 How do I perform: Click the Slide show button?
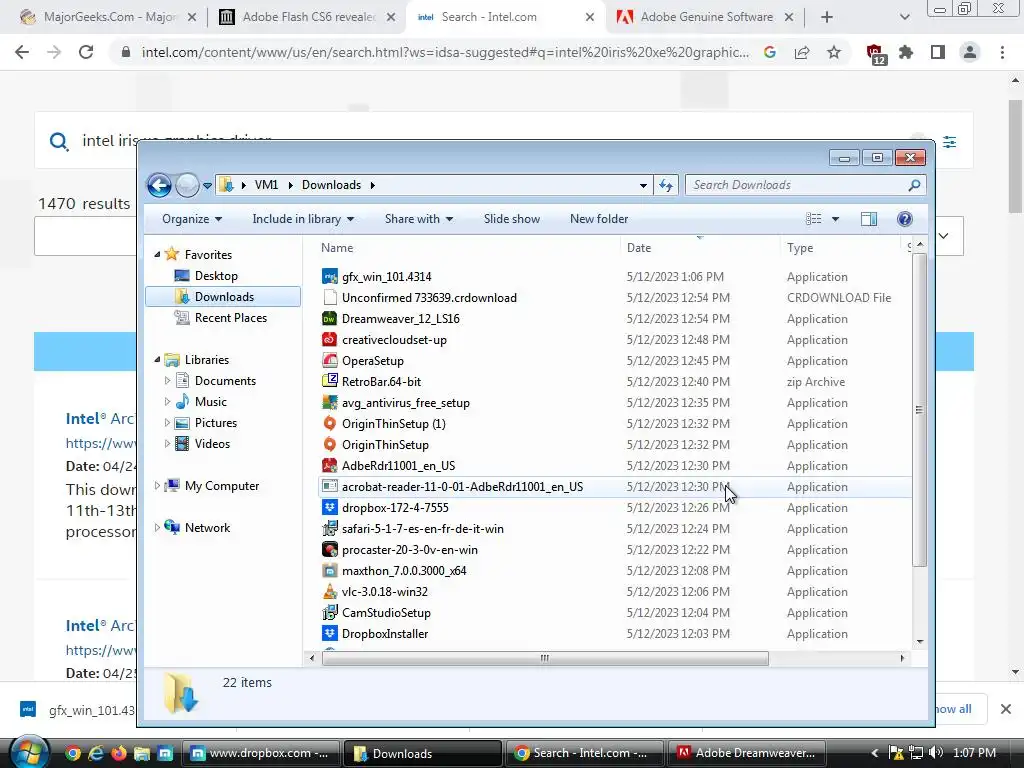512,219
